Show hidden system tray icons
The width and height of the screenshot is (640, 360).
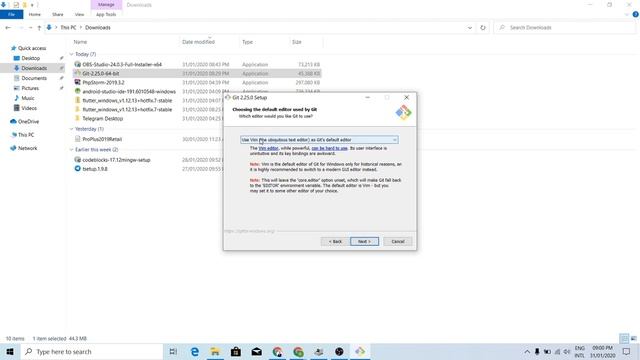click(527, 351)
